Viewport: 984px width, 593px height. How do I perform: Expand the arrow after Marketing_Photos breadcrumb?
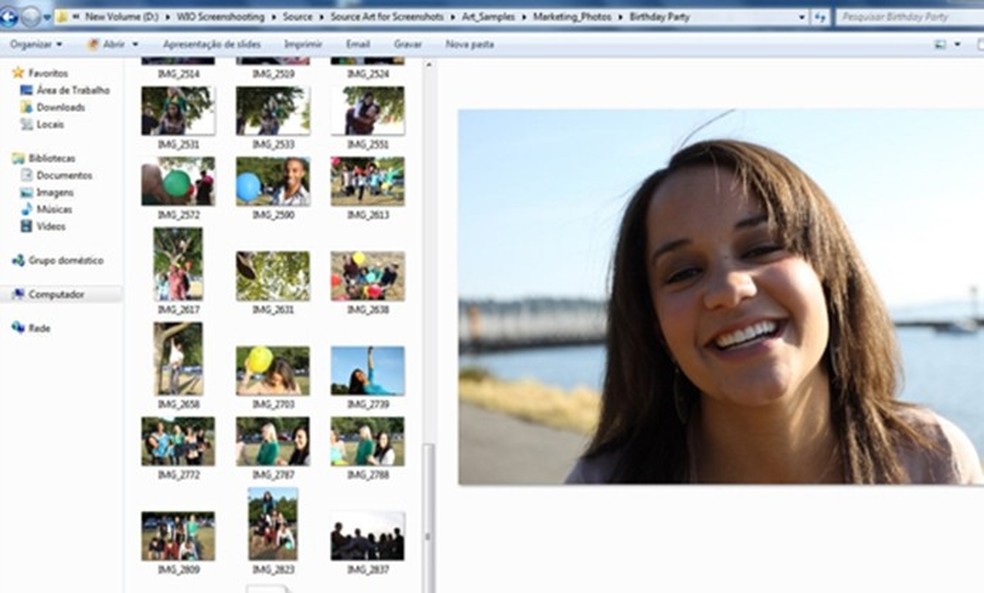click(621, 17)
